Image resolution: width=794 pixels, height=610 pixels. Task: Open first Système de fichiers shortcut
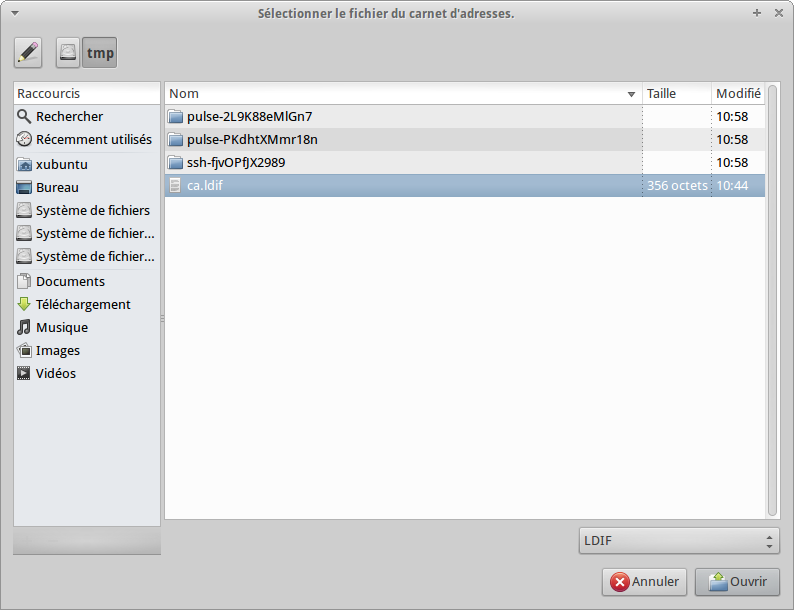[x=92, y=210]
